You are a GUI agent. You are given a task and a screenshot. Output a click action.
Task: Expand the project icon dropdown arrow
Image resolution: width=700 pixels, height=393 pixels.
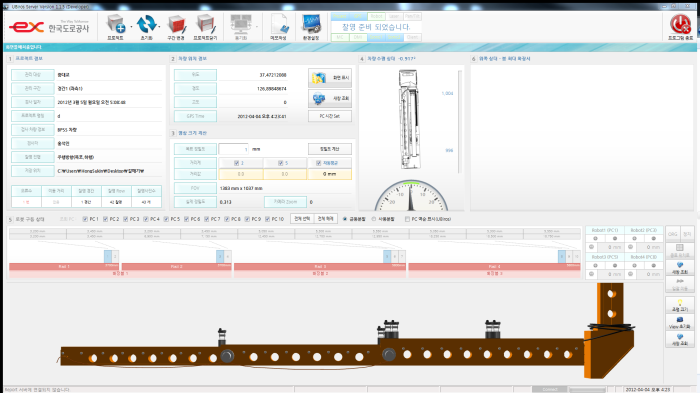pyautogui.click(x=131, y=27)
